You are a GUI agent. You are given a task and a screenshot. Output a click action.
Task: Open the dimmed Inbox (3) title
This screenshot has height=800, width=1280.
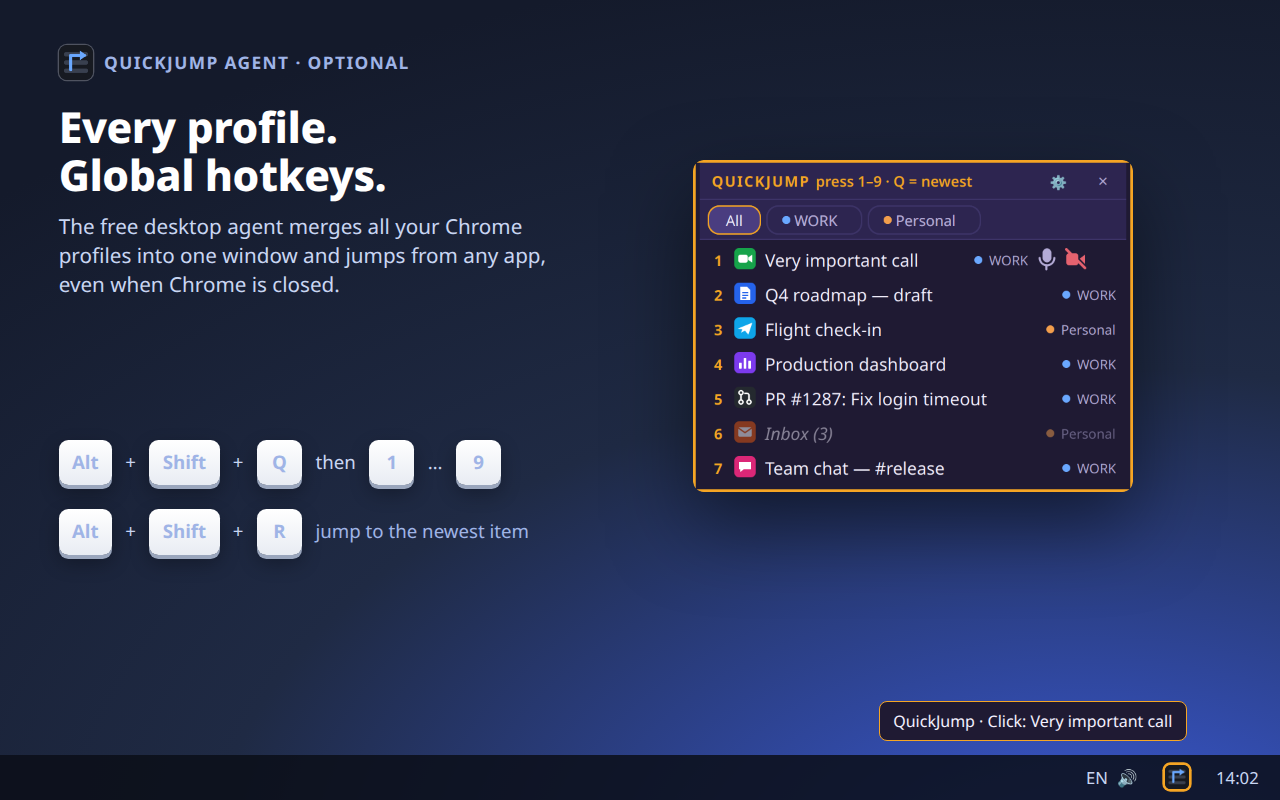(x=799, y=434)
